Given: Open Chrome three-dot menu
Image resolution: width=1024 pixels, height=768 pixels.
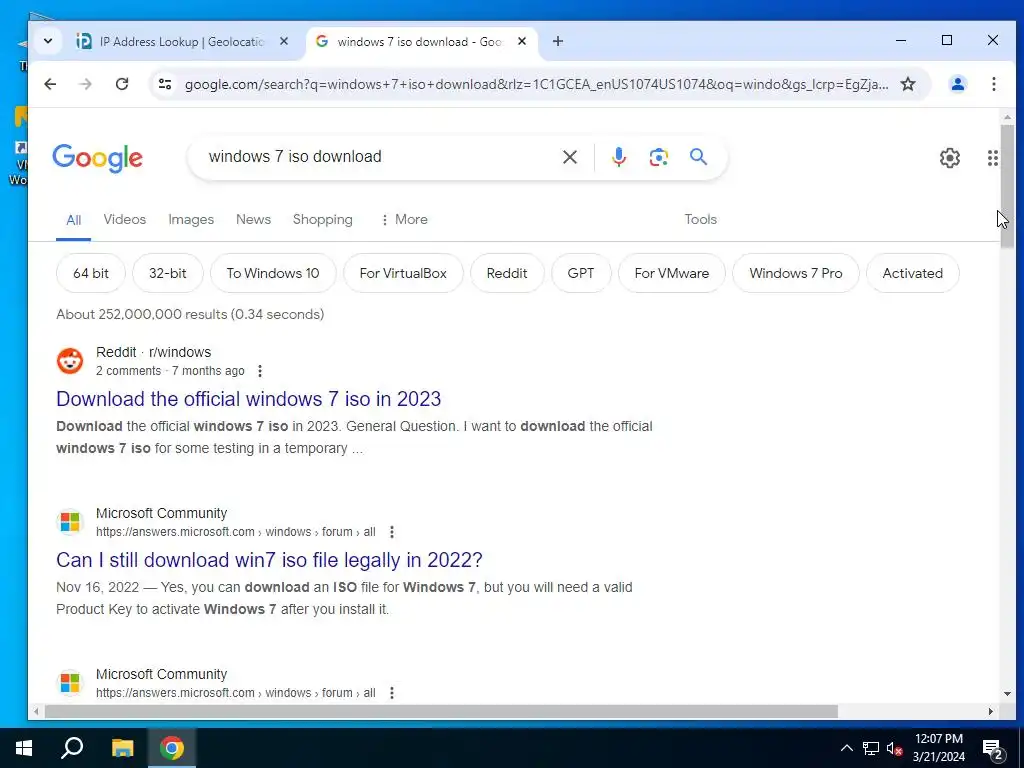Looking at the screenshot, I should click(993, 84).
